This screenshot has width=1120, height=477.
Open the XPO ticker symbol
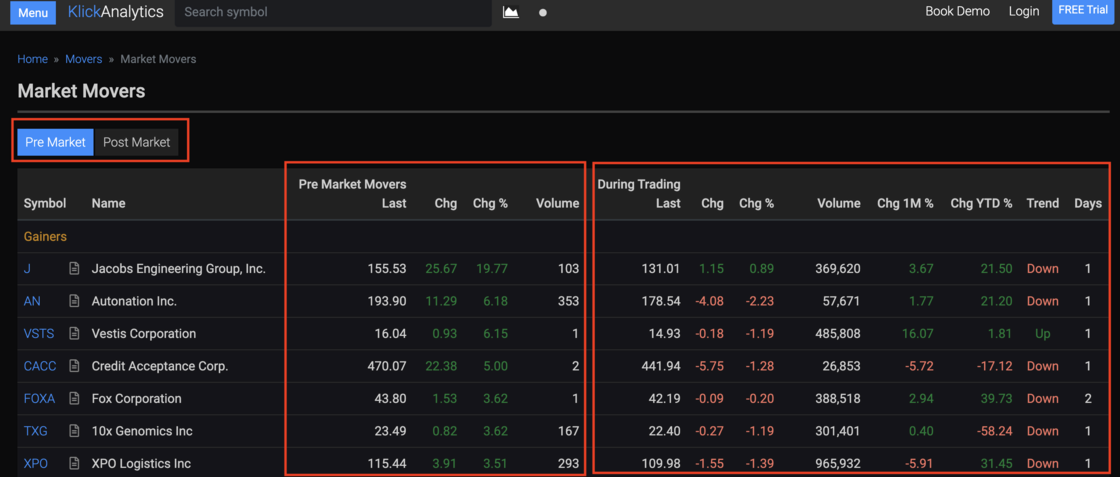36,463
